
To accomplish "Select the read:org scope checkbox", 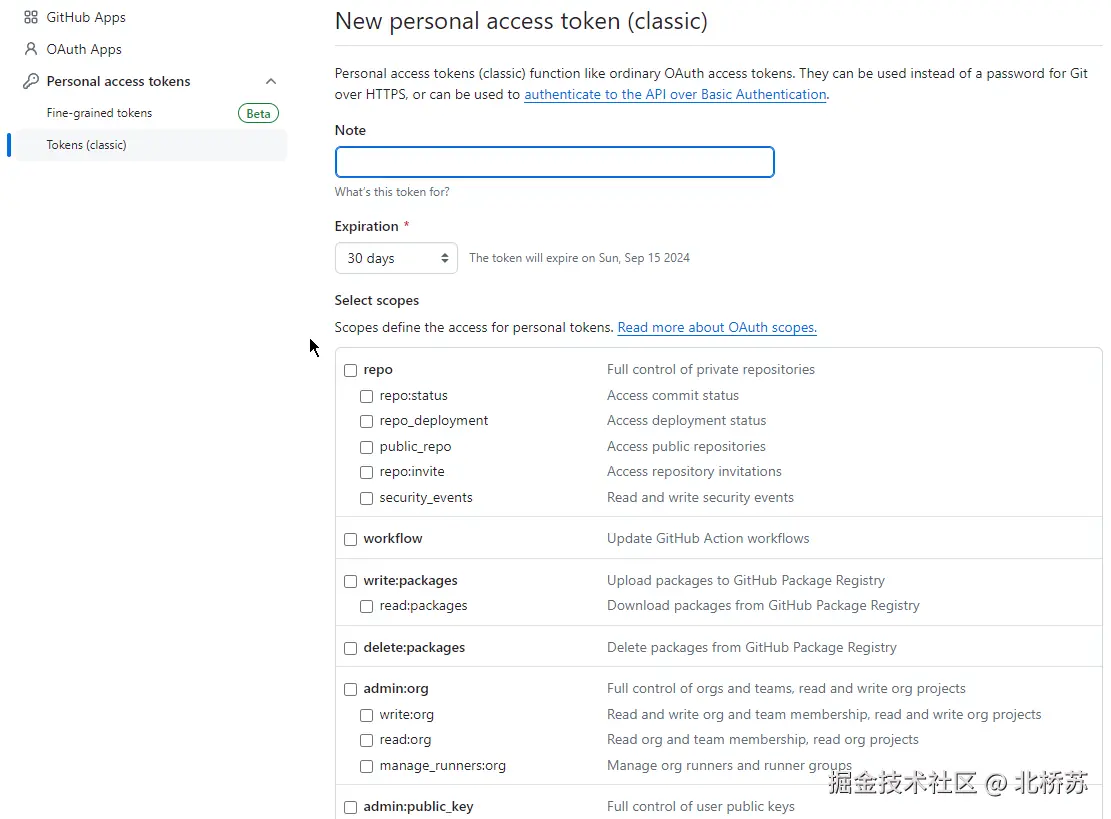I will pos(367,740).
